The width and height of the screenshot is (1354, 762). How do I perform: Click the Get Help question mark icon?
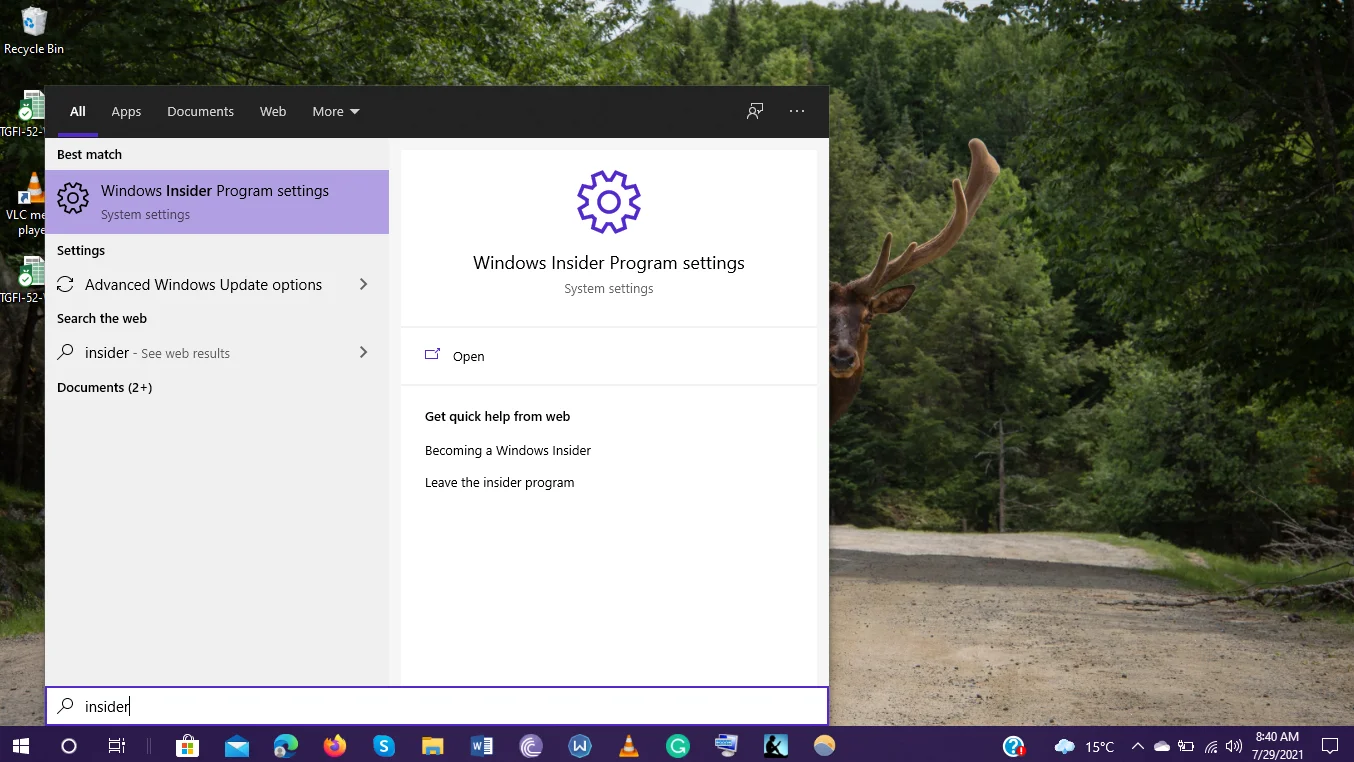[x=1013, y=746]
